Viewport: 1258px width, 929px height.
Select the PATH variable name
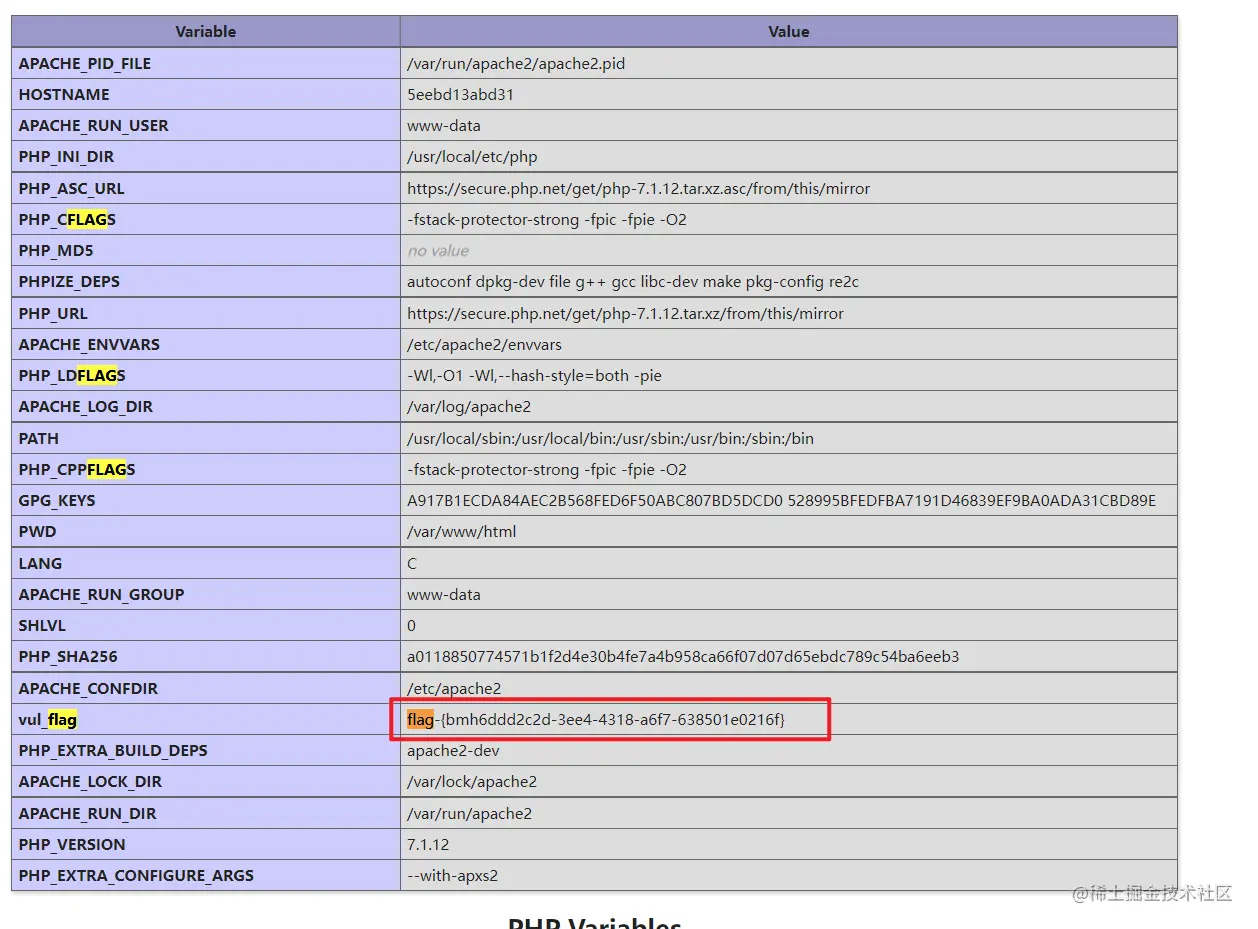[39, 439]
